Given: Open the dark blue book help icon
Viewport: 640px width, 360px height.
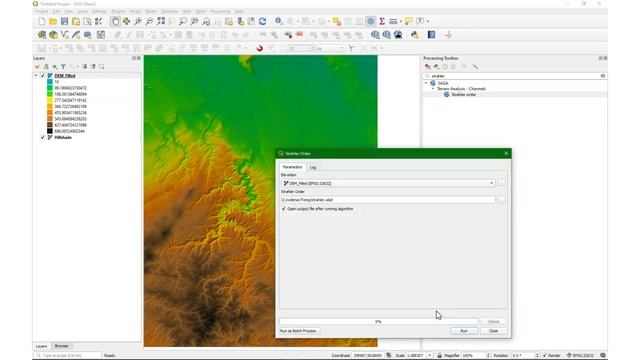Looking at the screenshot, I should [431, 35].
